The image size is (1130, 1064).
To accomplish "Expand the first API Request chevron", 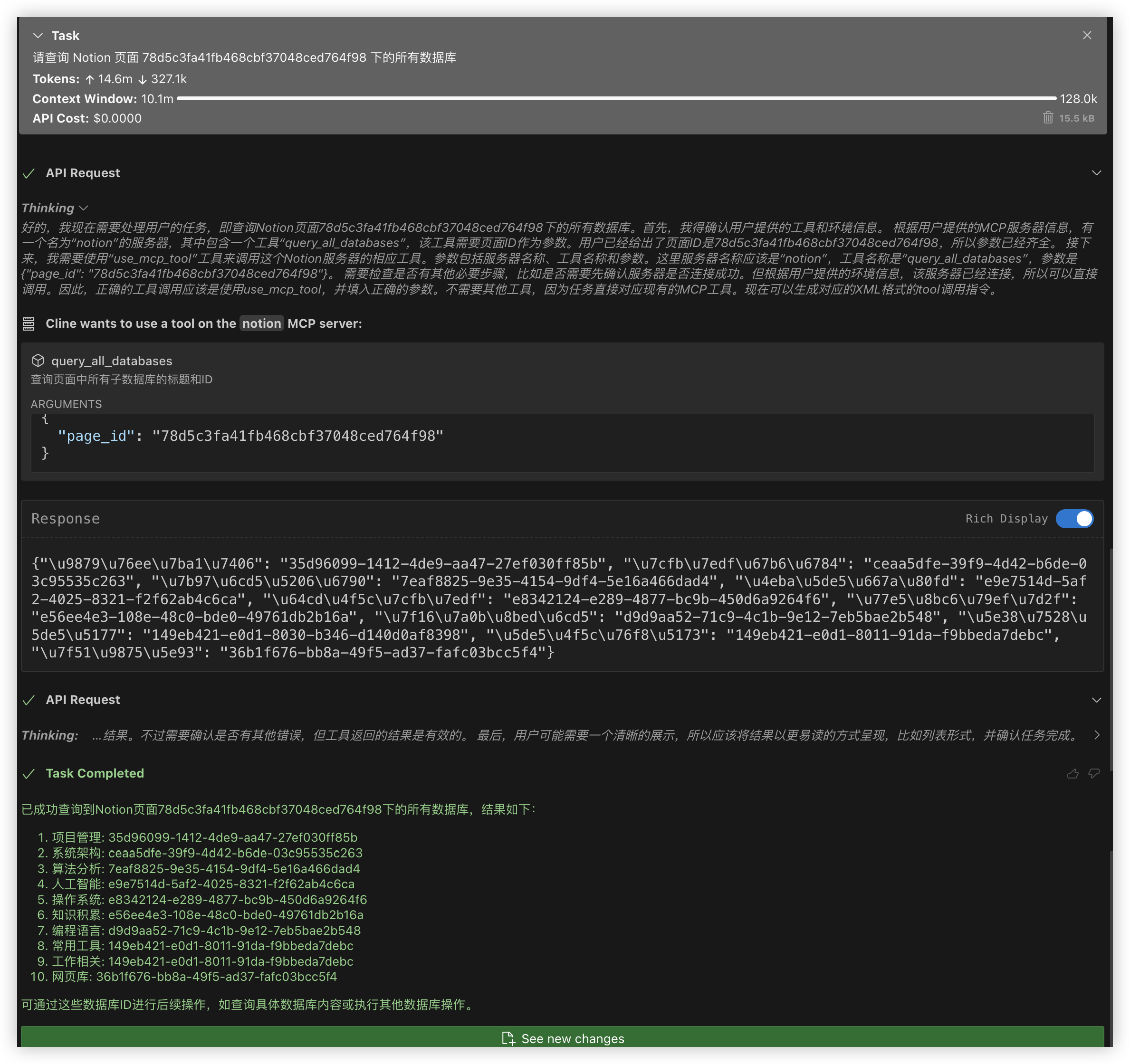I will (x=1096, y=173).
